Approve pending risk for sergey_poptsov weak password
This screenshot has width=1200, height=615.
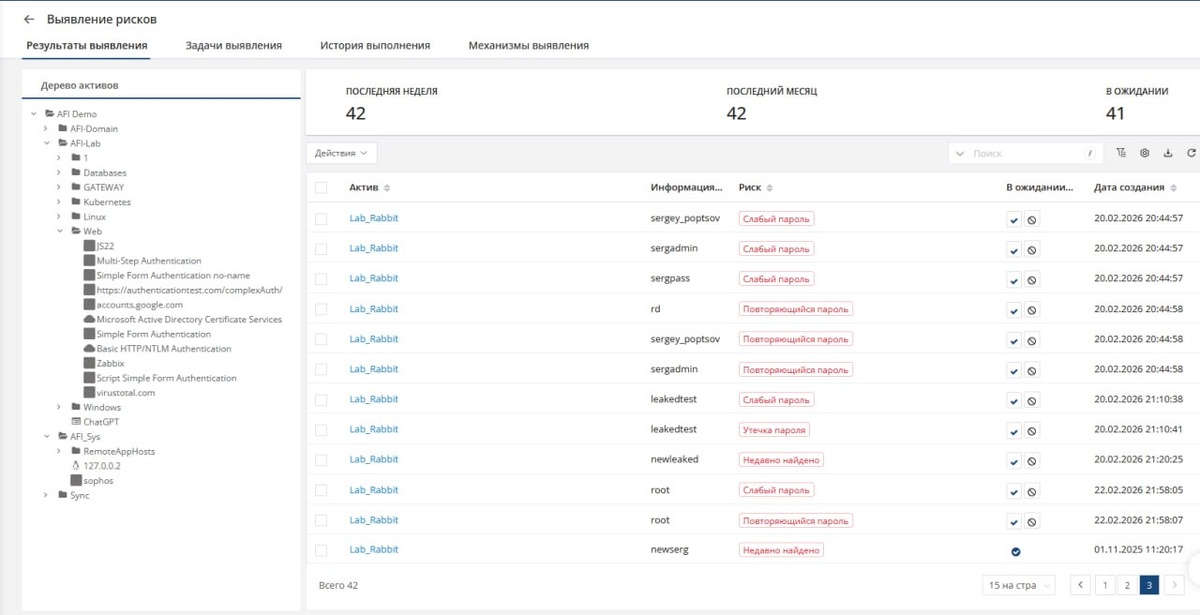(1014, 220)
